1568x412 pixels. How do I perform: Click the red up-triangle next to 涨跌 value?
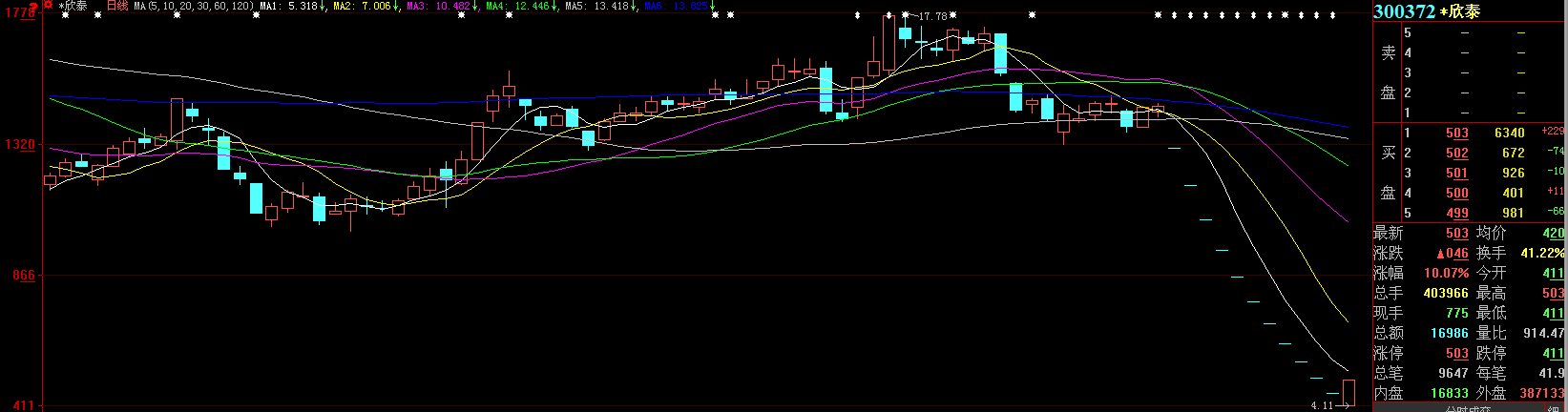tap(1439, 254)
